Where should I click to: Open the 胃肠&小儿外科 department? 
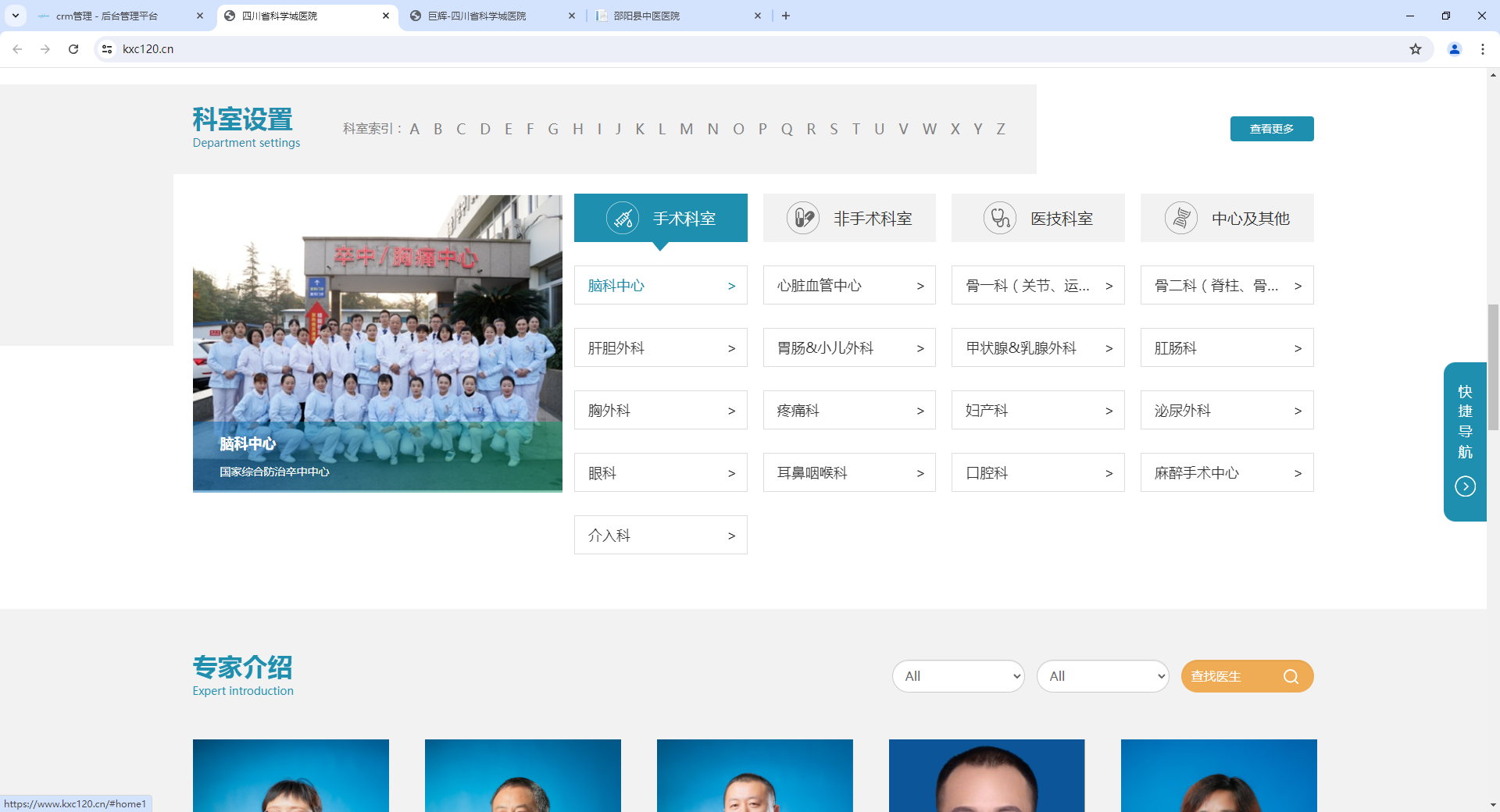[849, 347]
